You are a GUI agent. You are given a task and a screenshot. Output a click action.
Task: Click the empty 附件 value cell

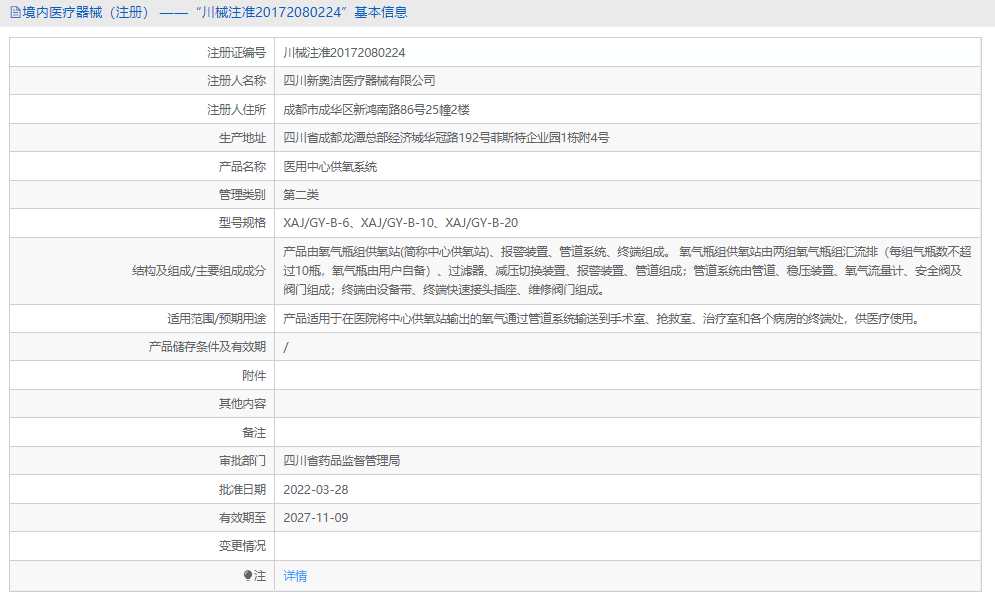(500, 375)
